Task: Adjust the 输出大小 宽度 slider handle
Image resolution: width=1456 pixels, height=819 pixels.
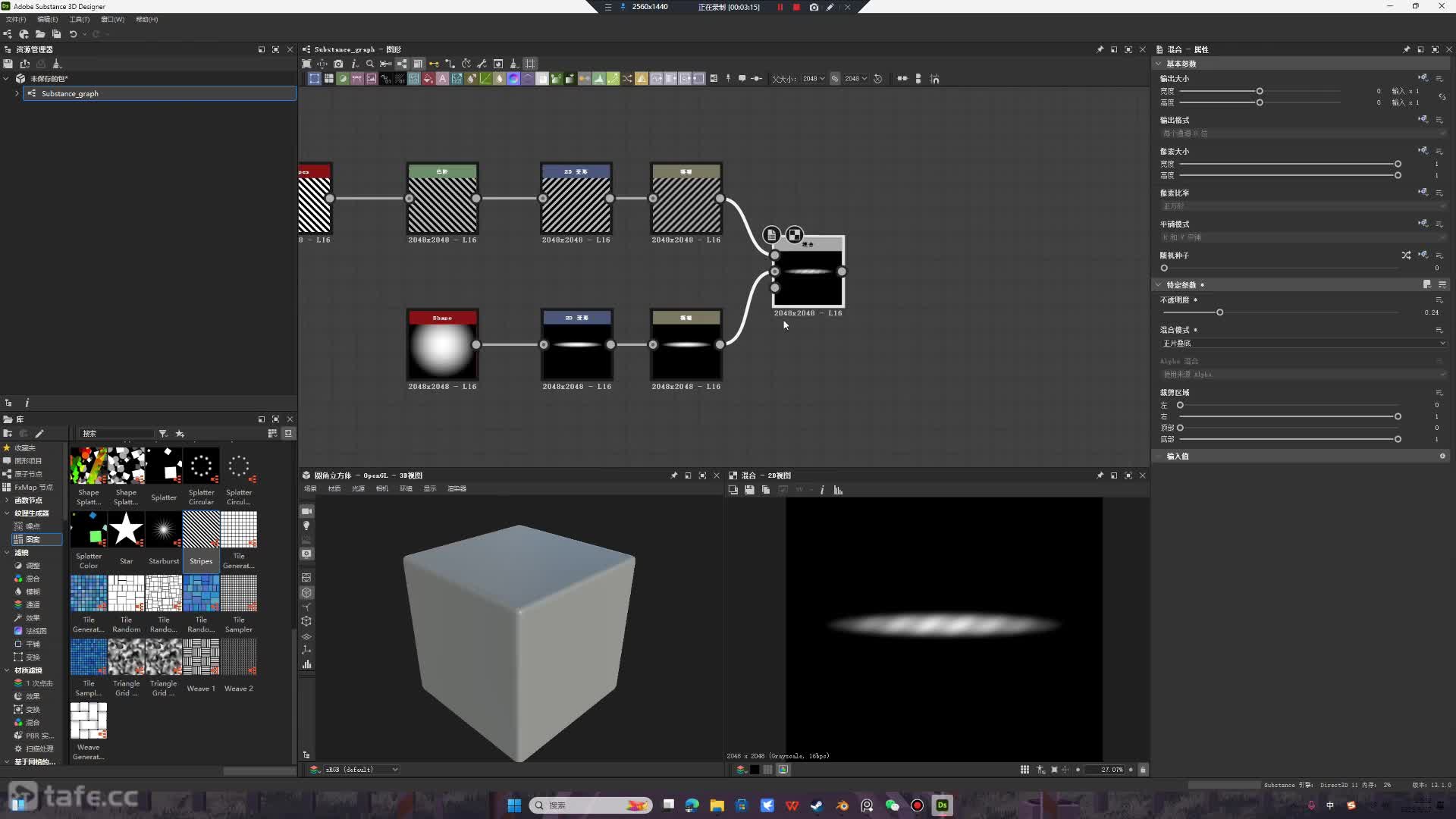Action: click(x=1260, y=91)
